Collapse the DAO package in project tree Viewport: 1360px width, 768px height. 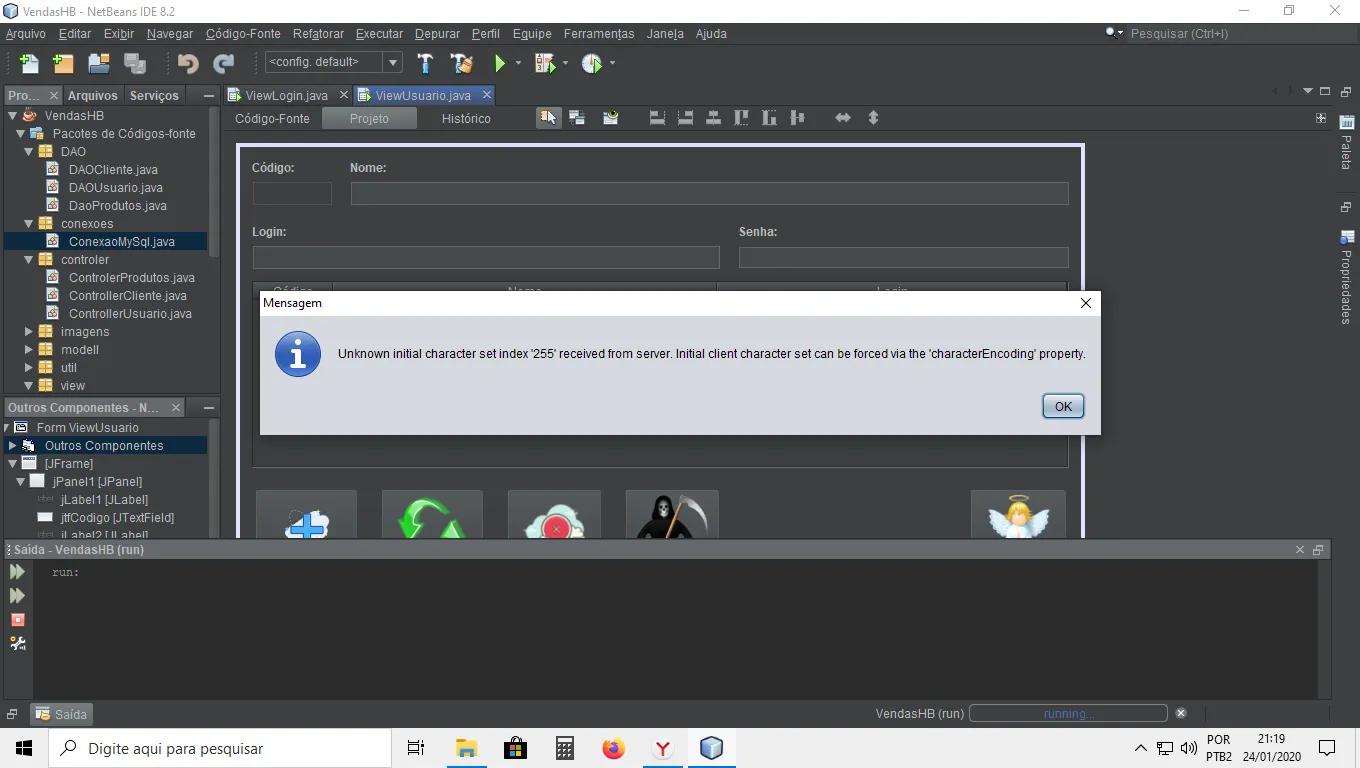coord(28,152)
